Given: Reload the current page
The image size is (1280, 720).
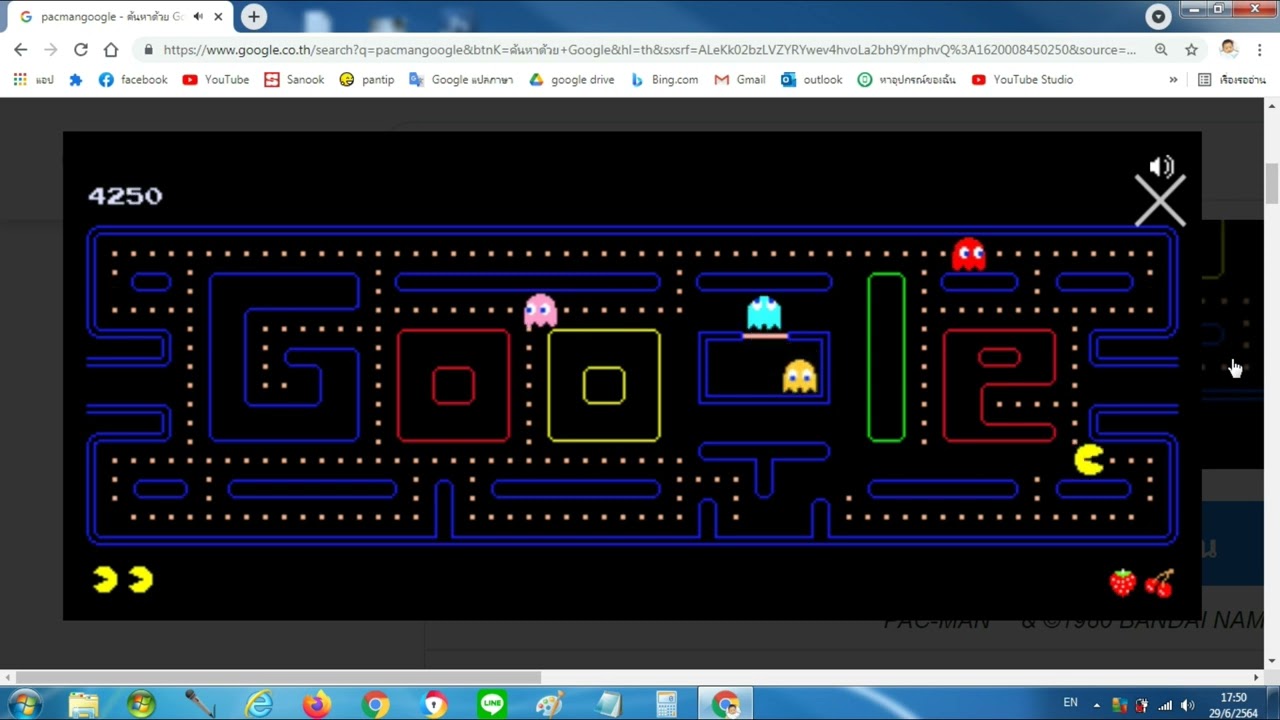Looking at the screenshot, I should pos(81,49).
